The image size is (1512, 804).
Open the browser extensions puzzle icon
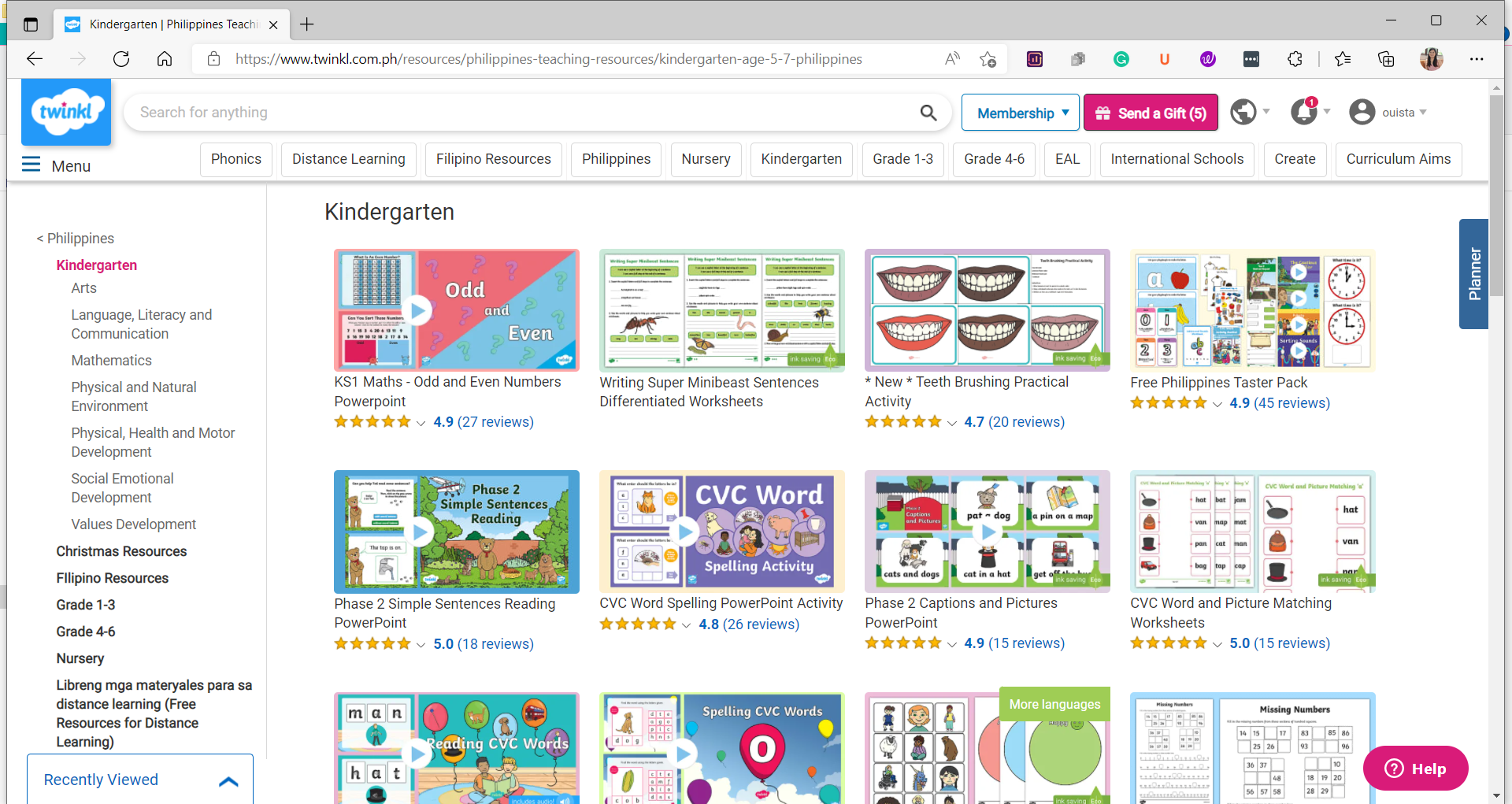point(1295,59)
